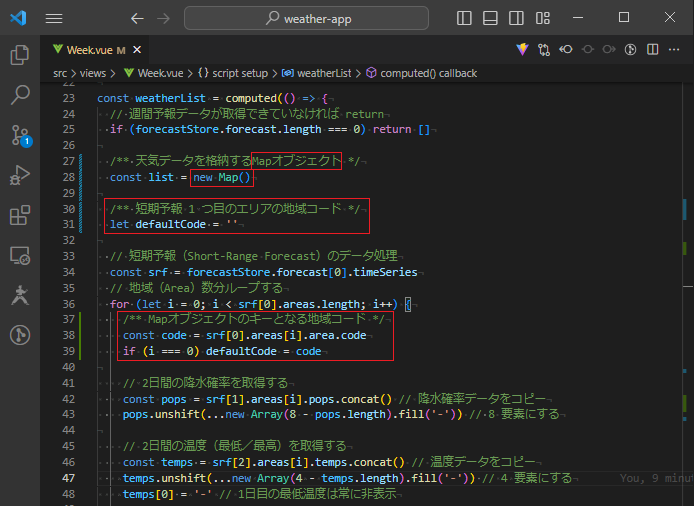Click the highlighted opening brace on line 36
The height and width of the screenshot is (506, 694).
coord(408,304)
